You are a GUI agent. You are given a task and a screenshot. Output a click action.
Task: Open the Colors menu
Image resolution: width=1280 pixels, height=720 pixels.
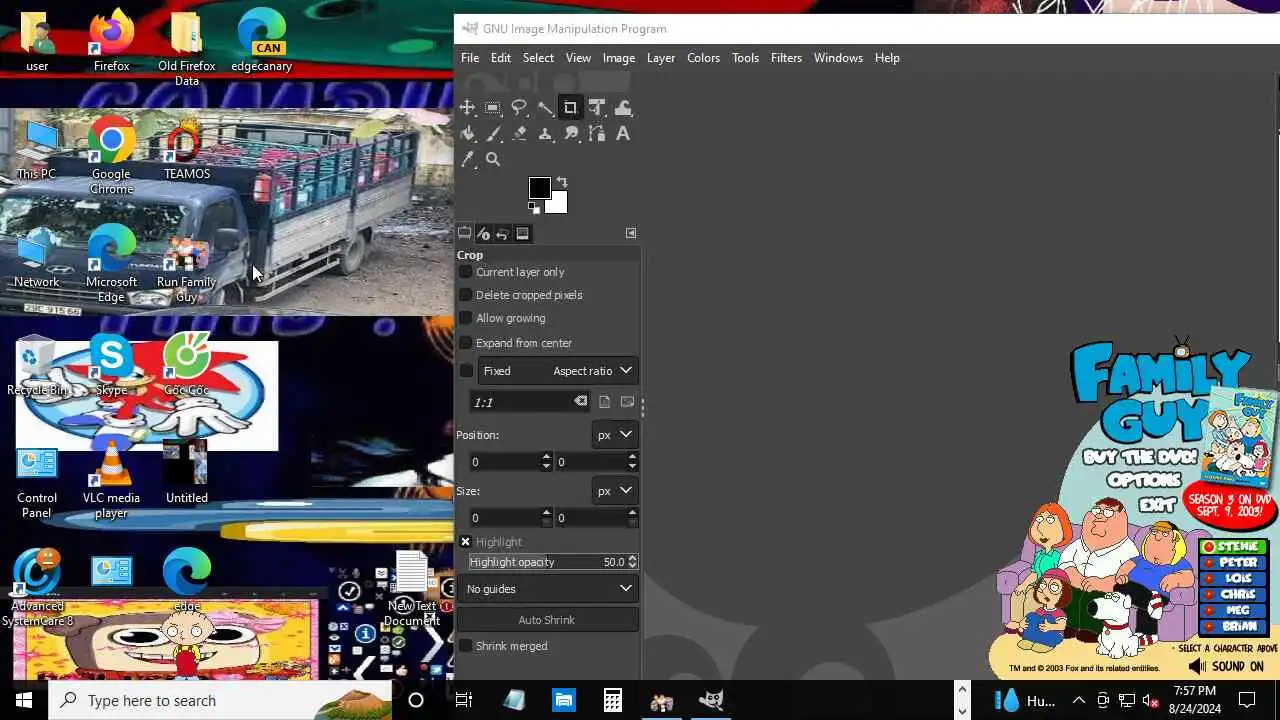(x=704, y=58)
